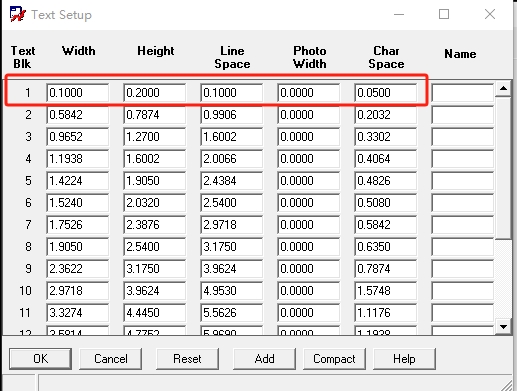Click Add to create text block
The image size is (517, 391).
[264, 359]
